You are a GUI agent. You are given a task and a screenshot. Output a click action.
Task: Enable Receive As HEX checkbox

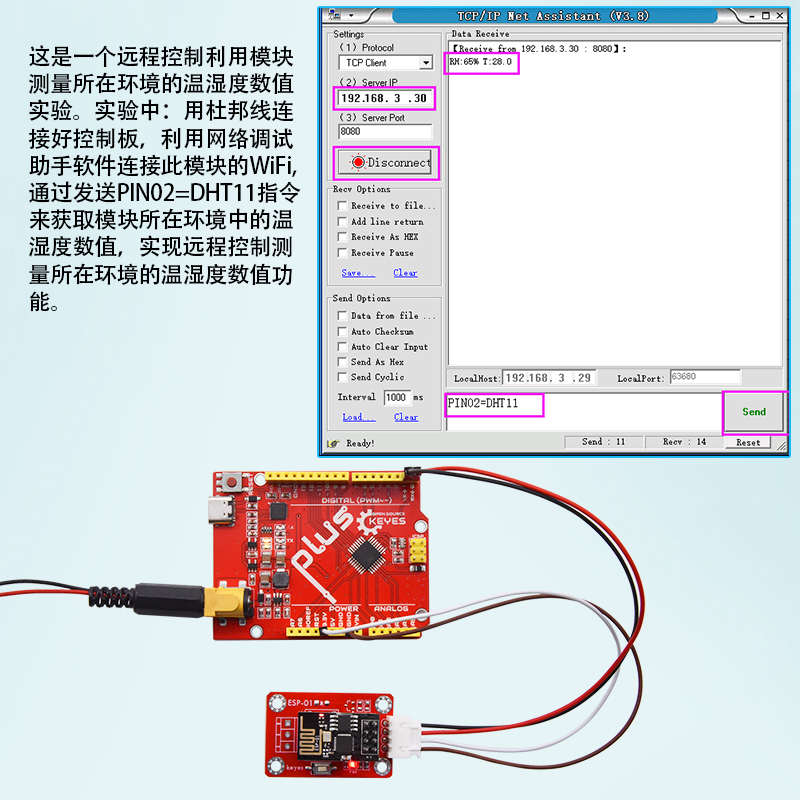tap(342, 237)
